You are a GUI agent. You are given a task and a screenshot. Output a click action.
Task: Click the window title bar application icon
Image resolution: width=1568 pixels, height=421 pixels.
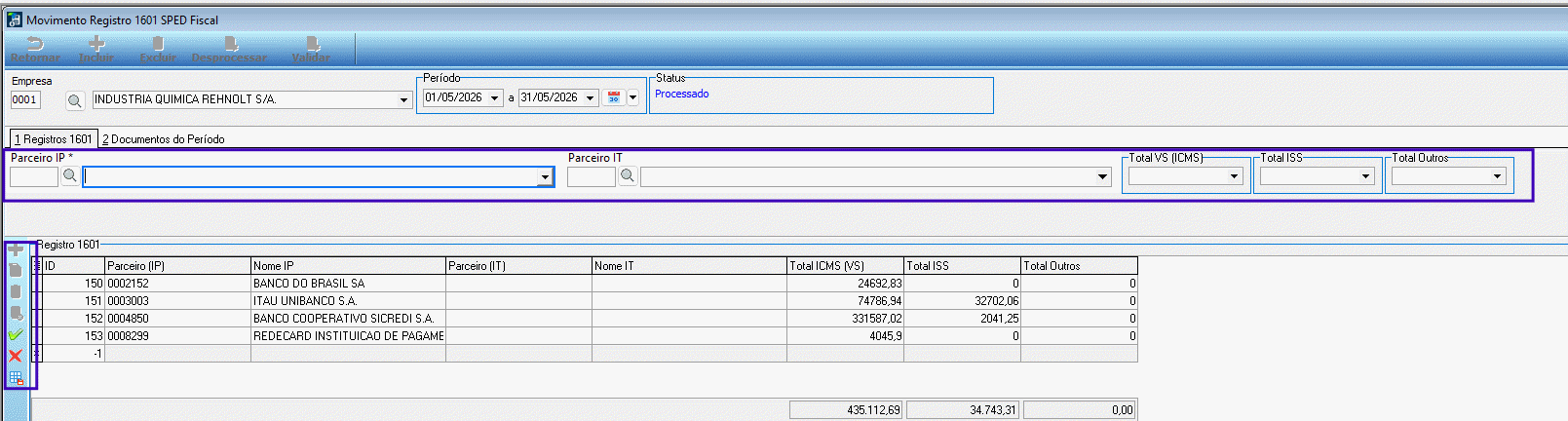pos(14,19)
